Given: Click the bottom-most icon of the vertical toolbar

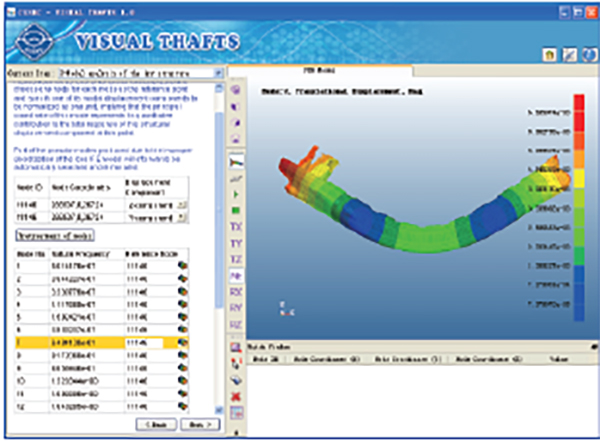Looking at the screenshot, I should tap(236, 413).
